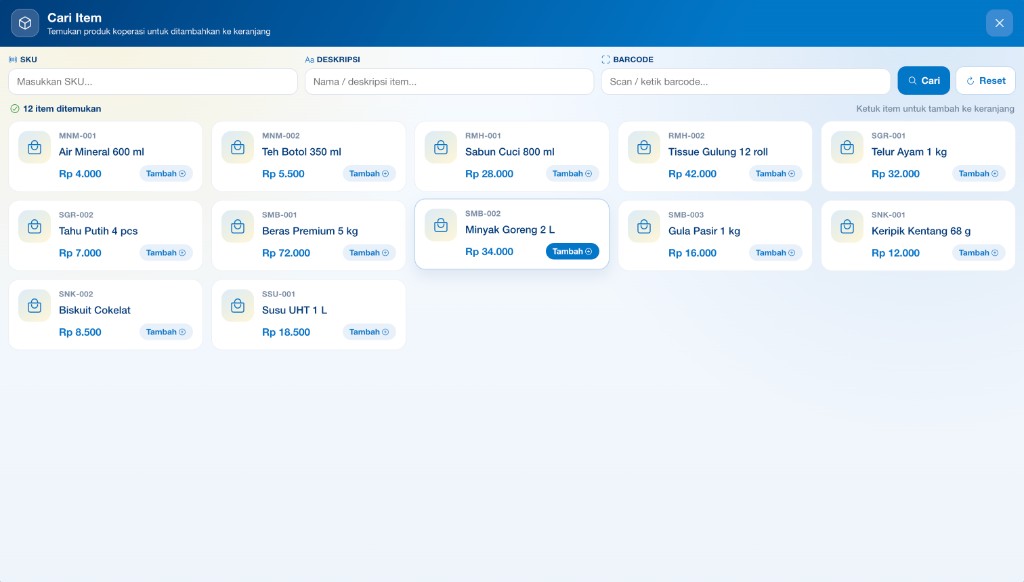Click shopping bag icon for Sabun Cuci 800 ml

(x=441, y=148)
